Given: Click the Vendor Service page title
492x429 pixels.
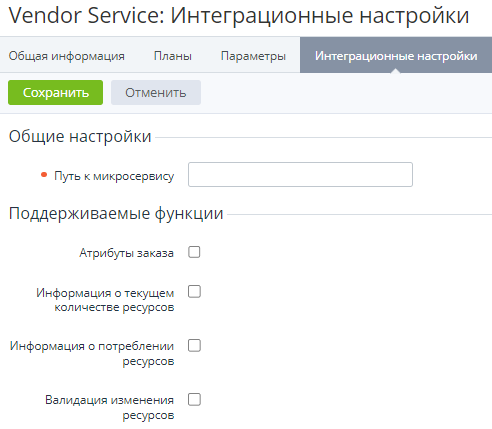Looking at the screenshot, I should pos(239,15).
